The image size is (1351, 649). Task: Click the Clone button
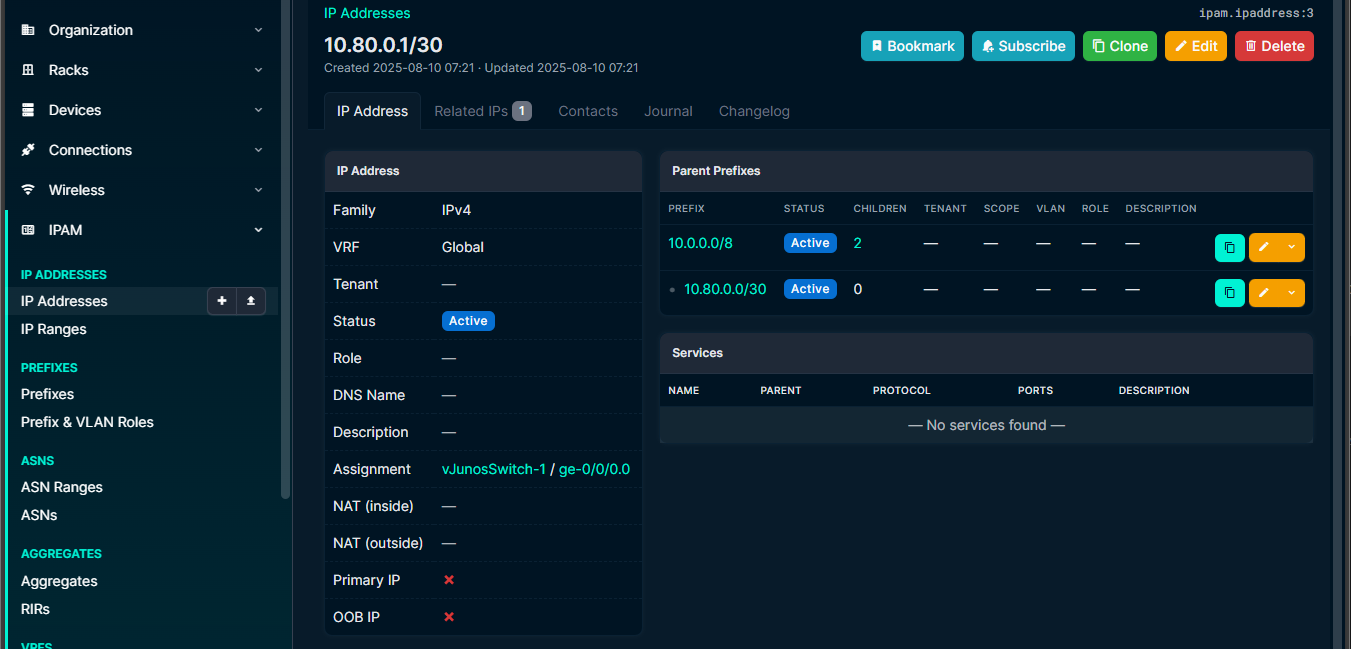click(1119, 46)
